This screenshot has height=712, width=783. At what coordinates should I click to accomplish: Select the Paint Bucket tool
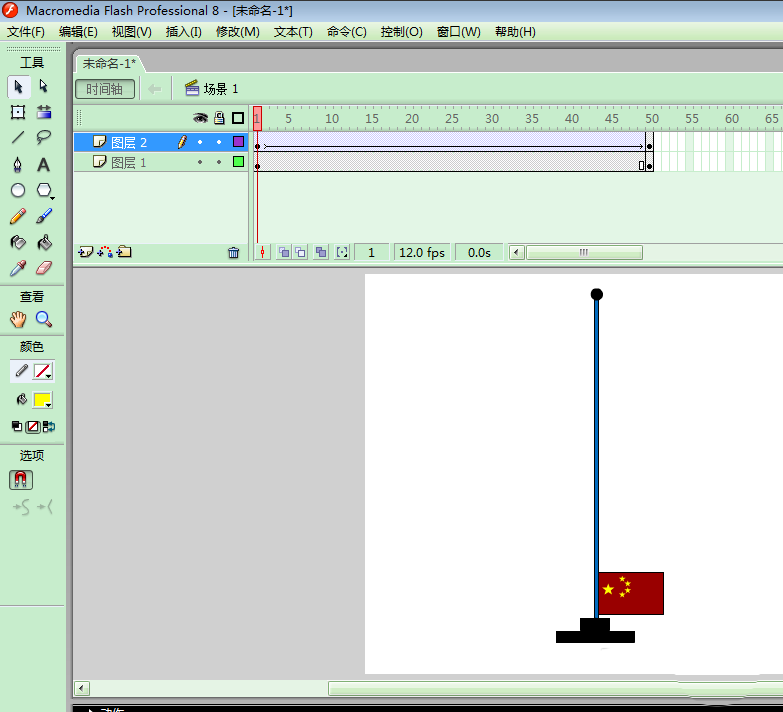pos(44,243)
